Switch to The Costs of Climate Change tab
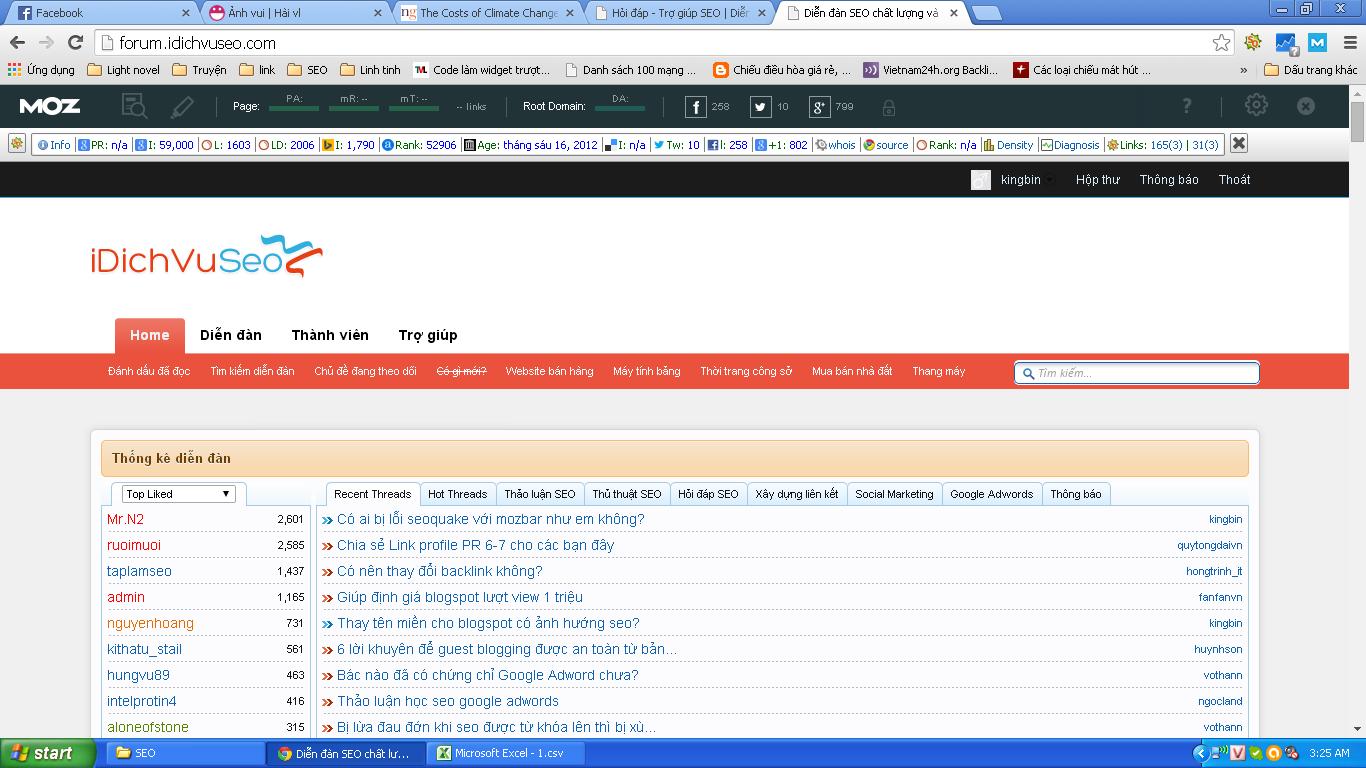Screen dimensions: 1366x768 [485, 13]
